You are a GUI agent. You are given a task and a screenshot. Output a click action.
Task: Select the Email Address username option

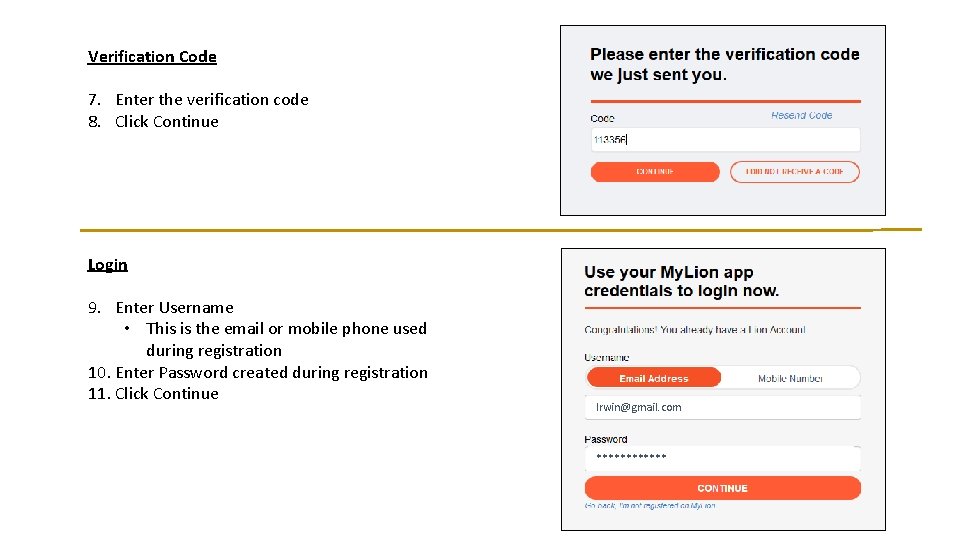653,378
